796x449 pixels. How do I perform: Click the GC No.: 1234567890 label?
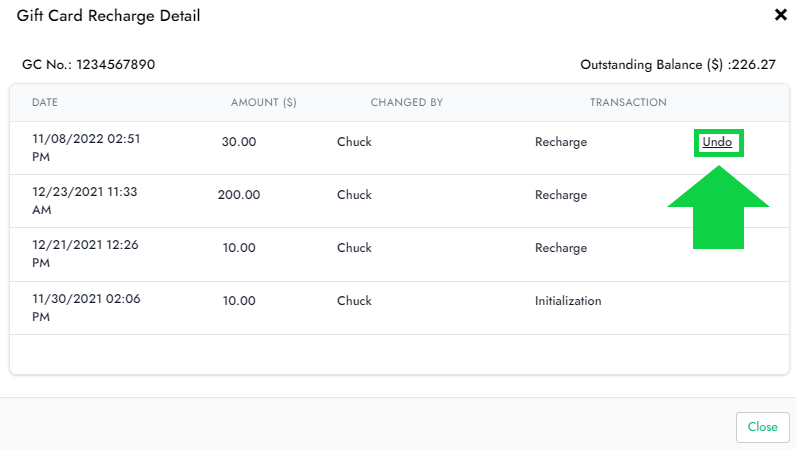(88, 65)
